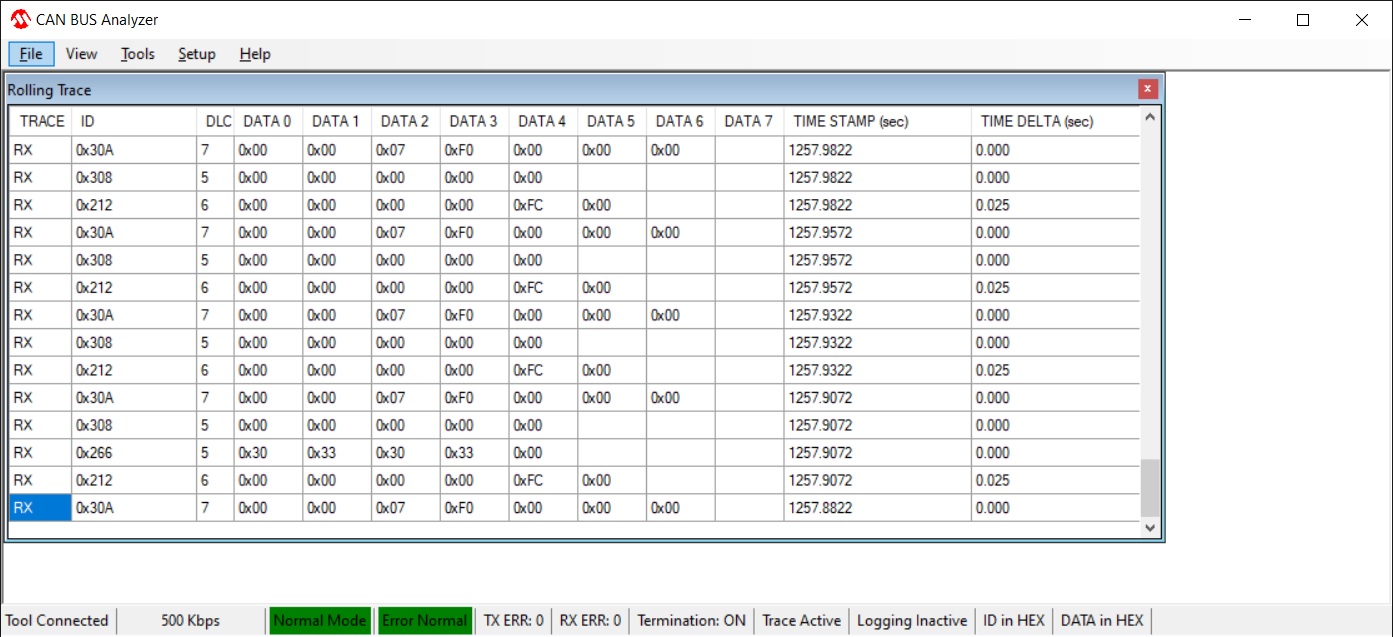Toggle the Termination: ON status field

[691, 621]
